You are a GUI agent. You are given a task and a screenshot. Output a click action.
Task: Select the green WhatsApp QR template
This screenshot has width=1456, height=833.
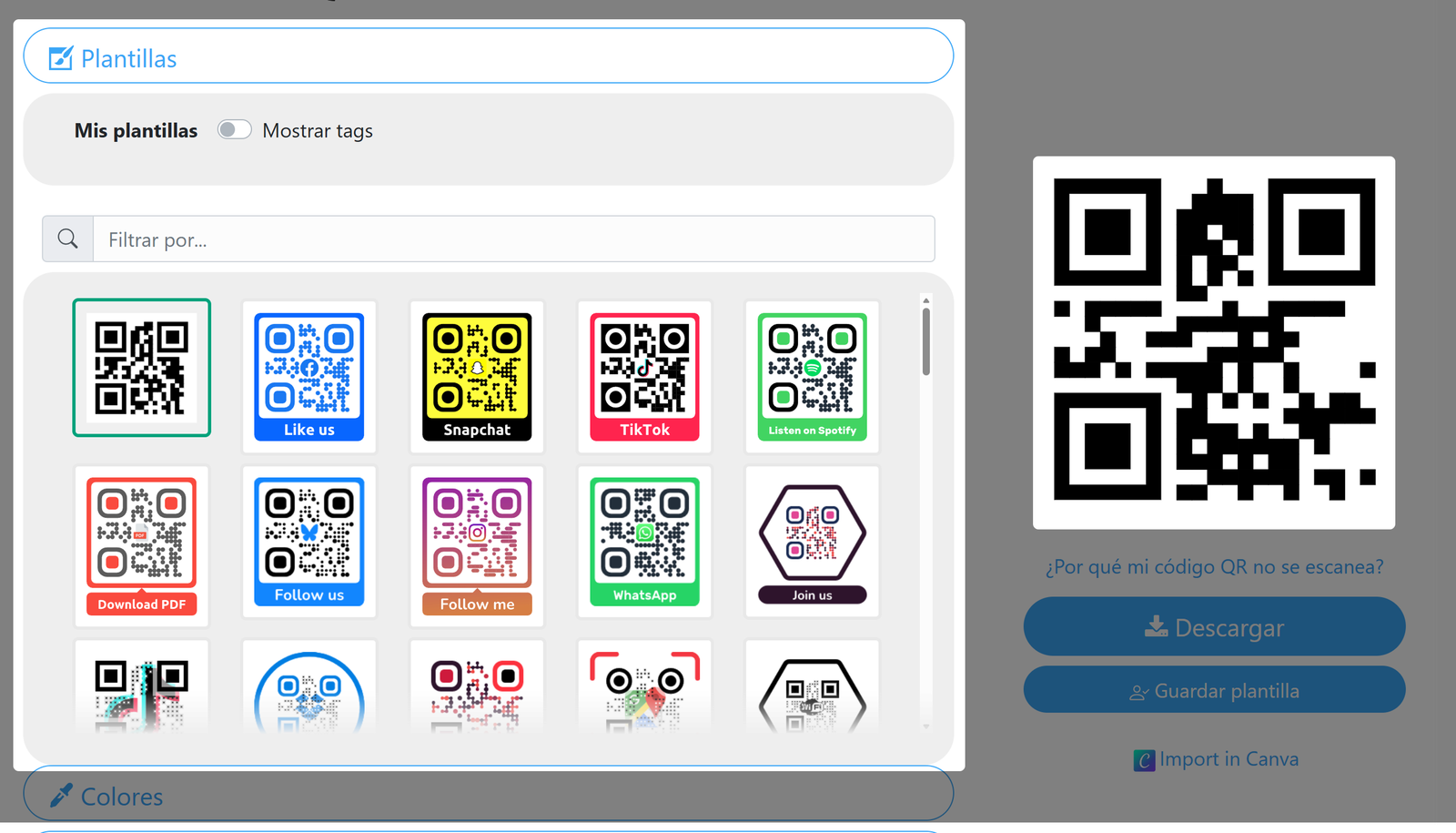[644, 542]
